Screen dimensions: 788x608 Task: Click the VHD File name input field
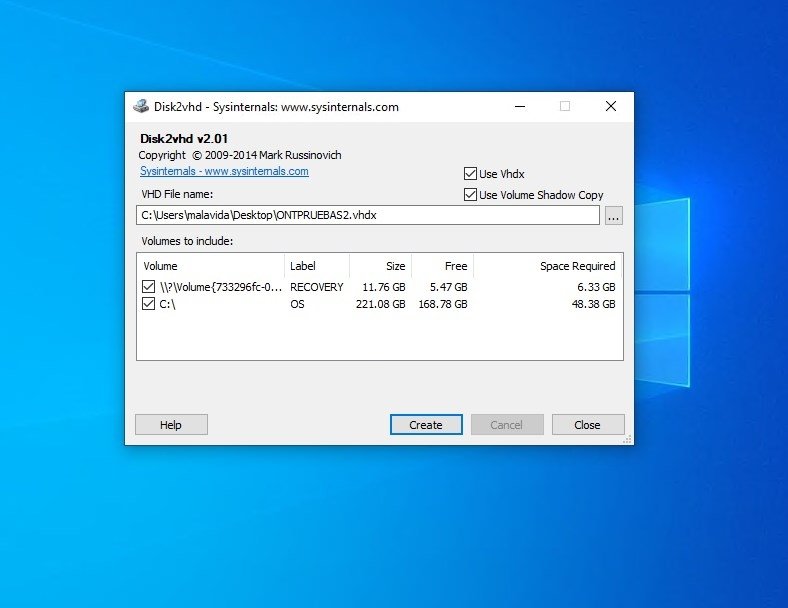[368, 216]
